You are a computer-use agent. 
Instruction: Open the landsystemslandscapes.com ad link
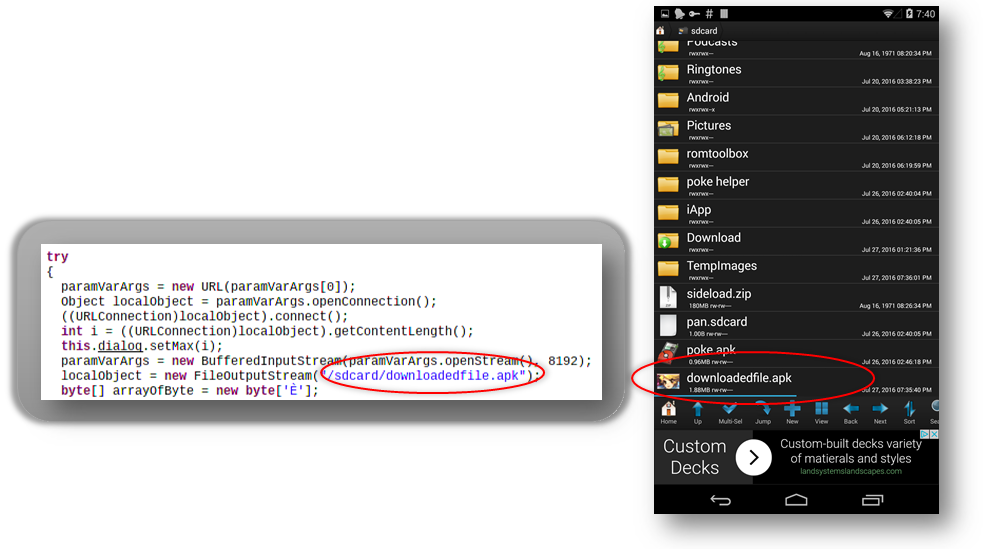(851, 471)
